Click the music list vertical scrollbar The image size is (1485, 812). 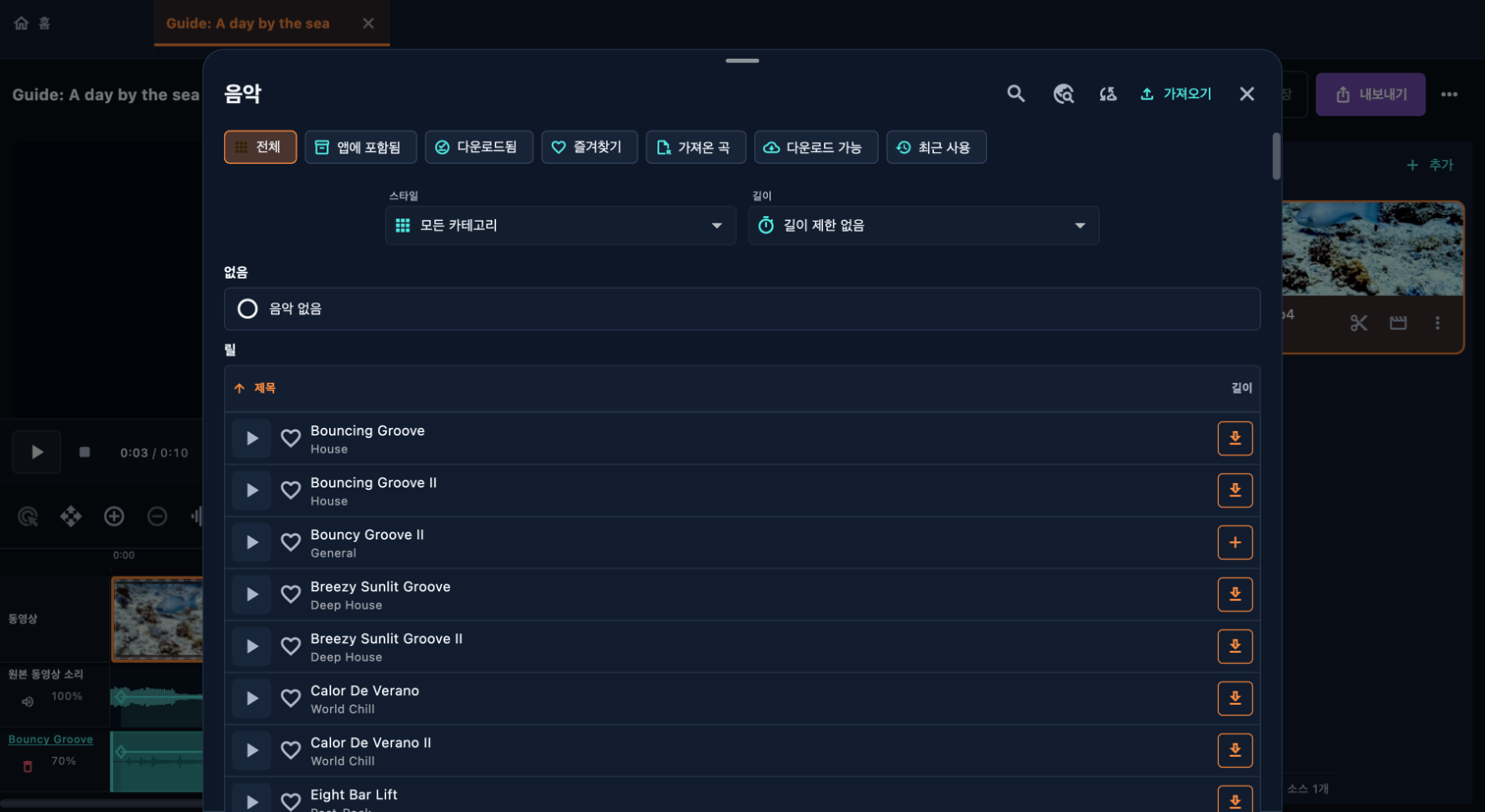(1276, 157)
